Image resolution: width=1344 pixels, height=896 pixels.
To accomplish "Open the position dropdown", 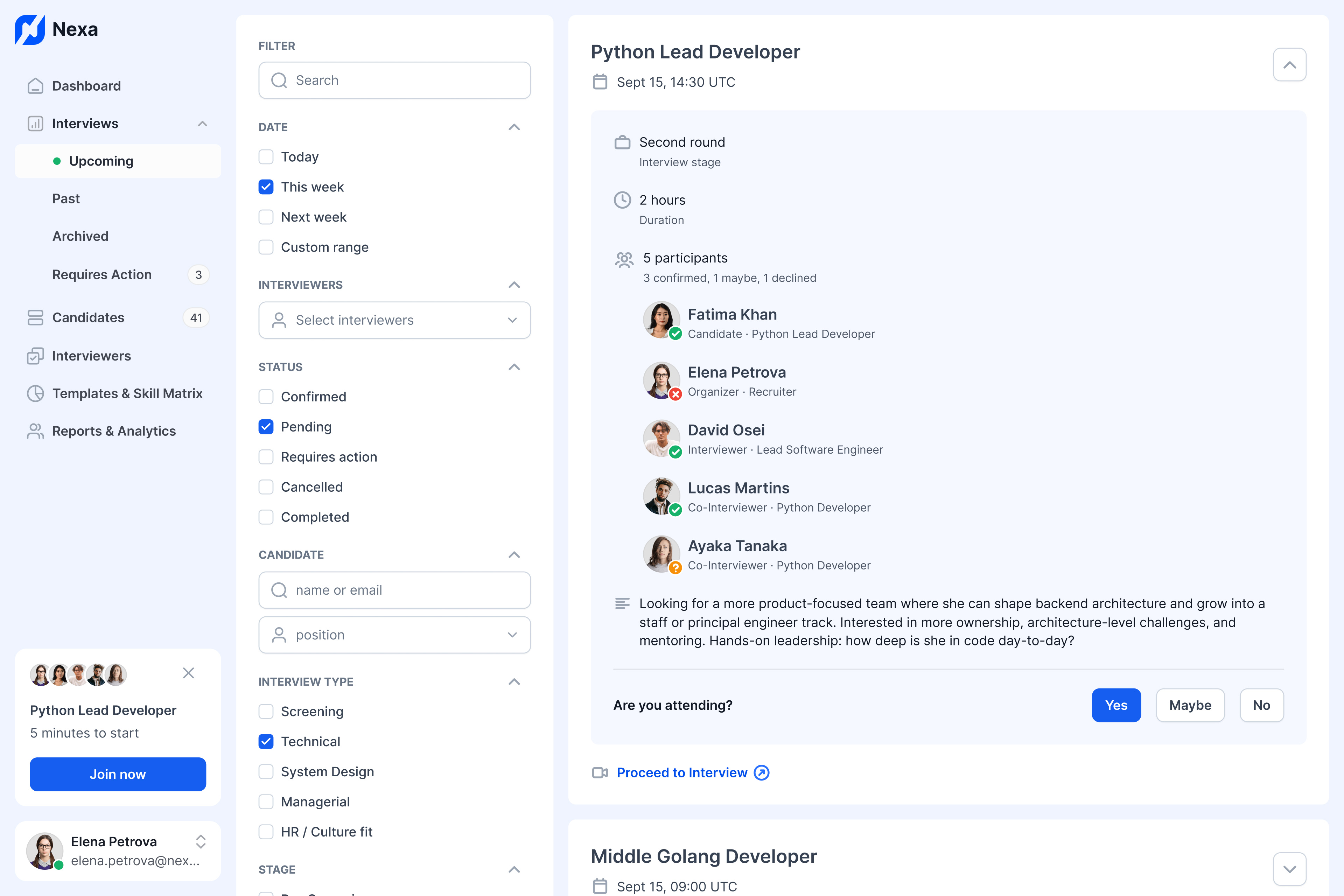I will click(x=395, y=635).
